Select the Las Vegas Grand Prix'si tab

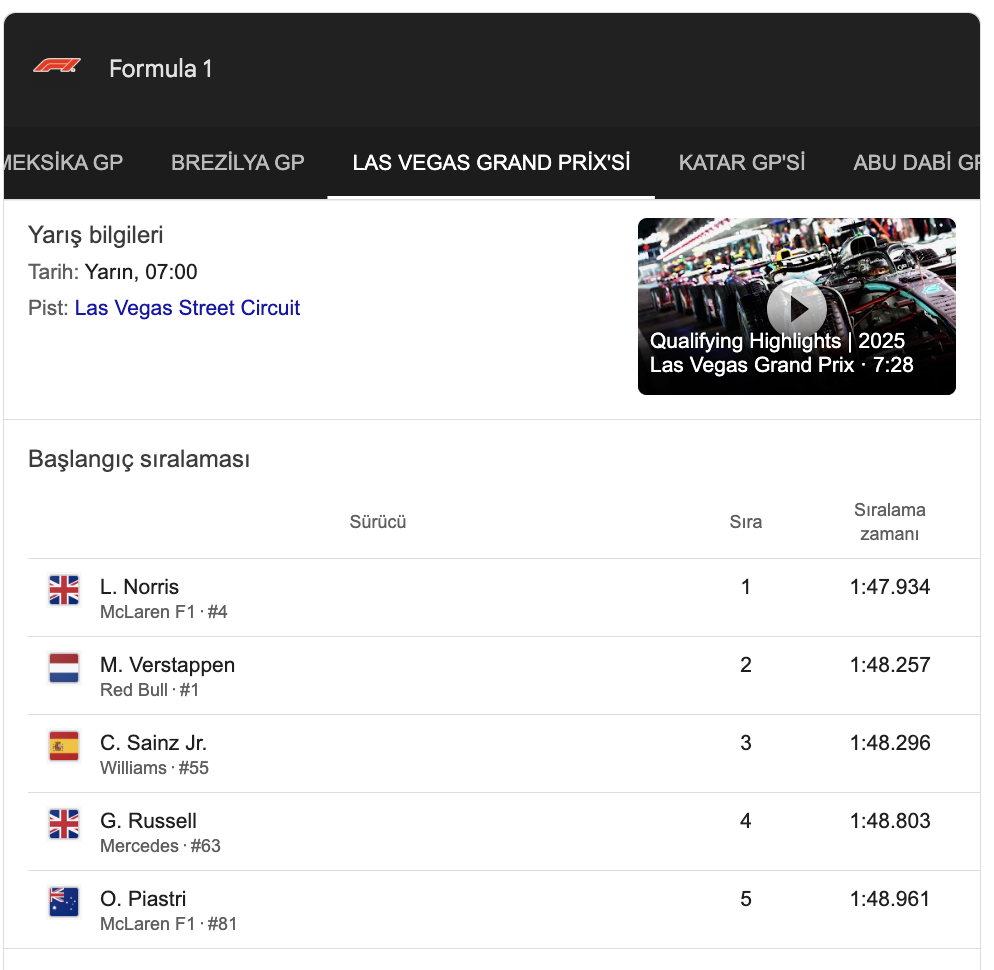pyautogui.click(x=491, y=163)
